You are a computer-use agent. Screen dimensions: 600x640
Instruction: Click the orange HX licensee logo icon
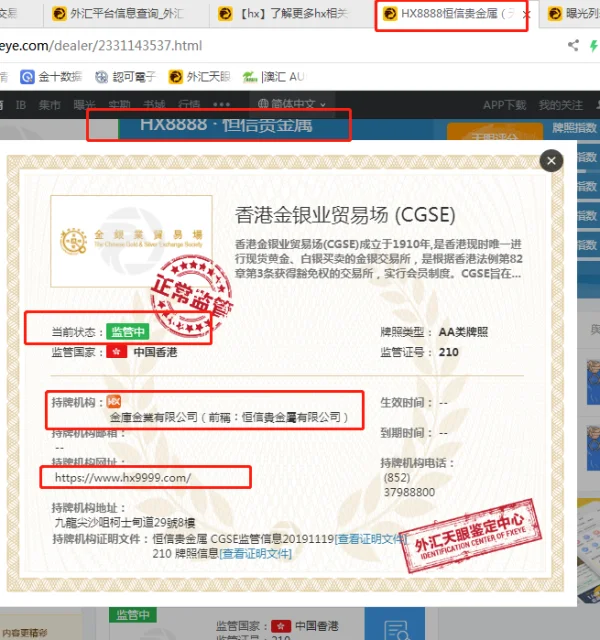pos(114,402)
